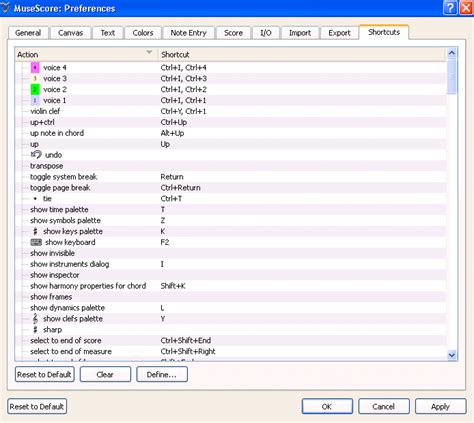Image resolution: width=474 pixels, height=423 pixels.
Task: Switch to the Import tab
Action: pos(300,33)
